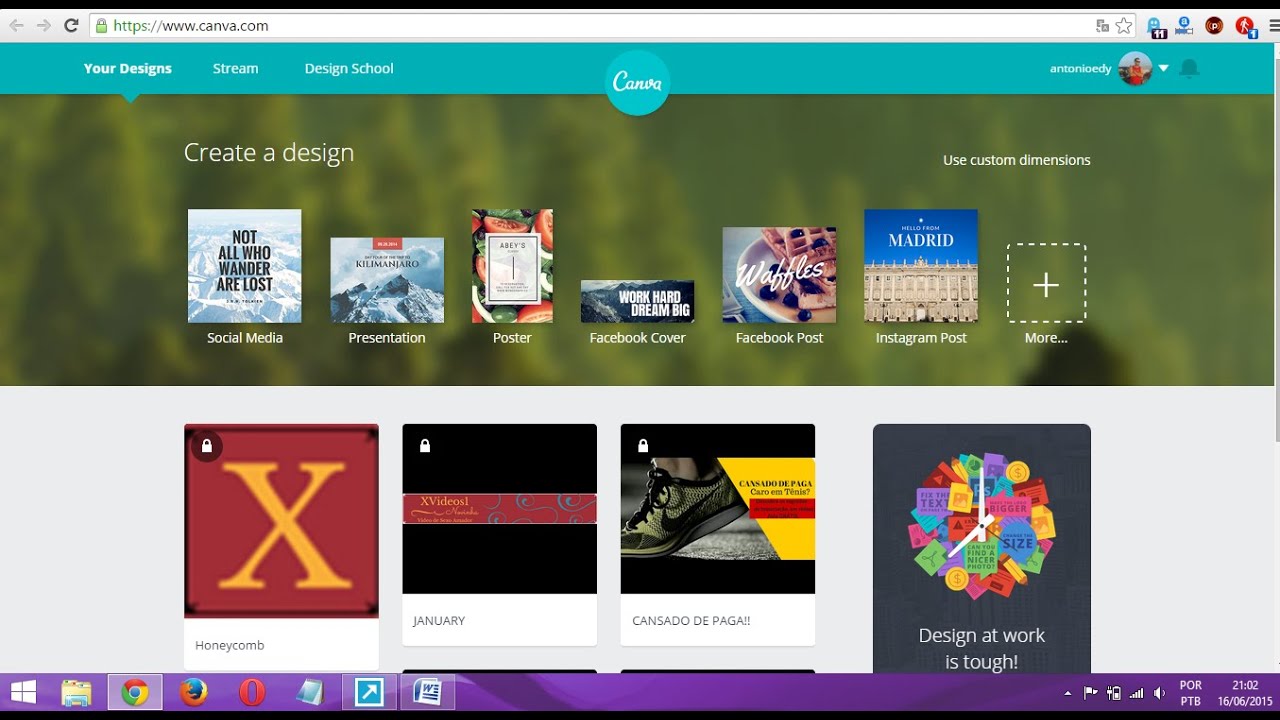The image size is (1280, 720).
Task: Bookmark this page with the star
Action: tap(1124, 26)
